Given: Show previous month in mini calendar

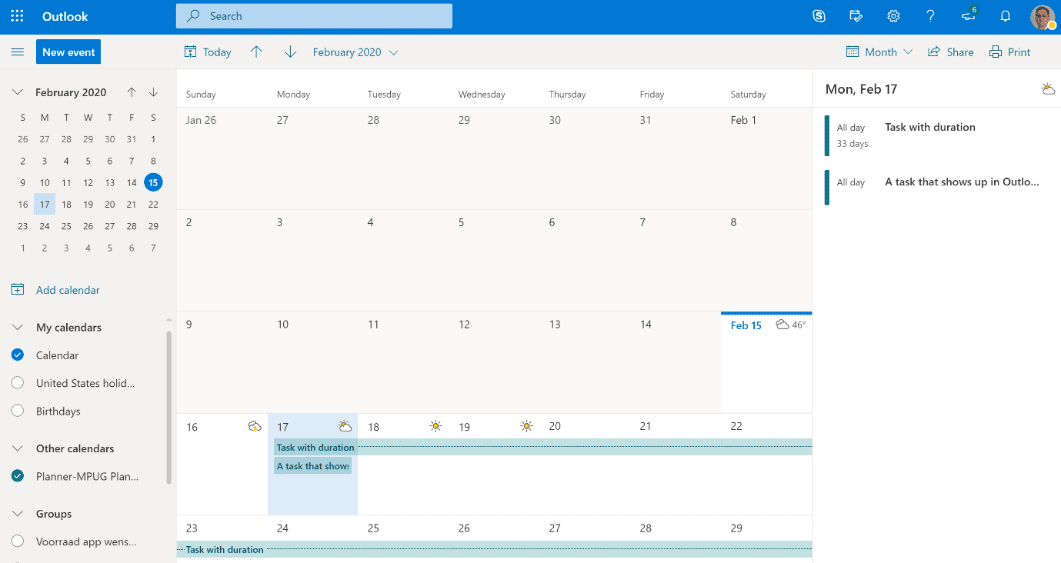Looking at the screenshot, I should [131, 92].
